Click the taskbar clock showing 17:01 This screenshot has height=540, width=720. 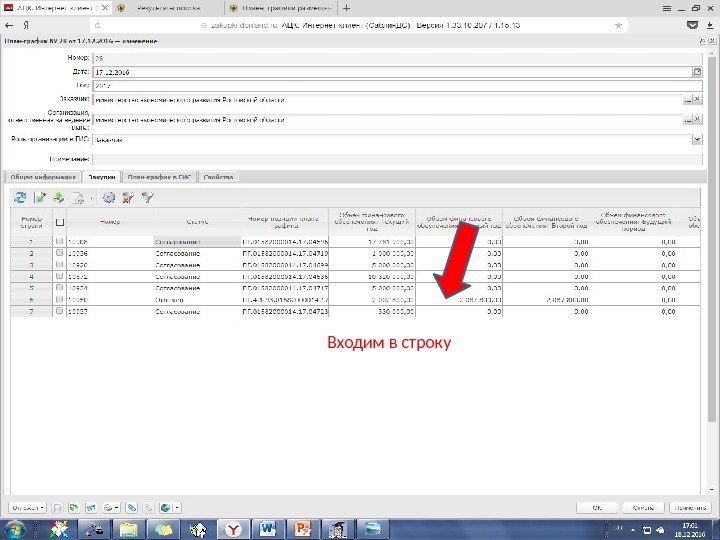tap(689, 530)
